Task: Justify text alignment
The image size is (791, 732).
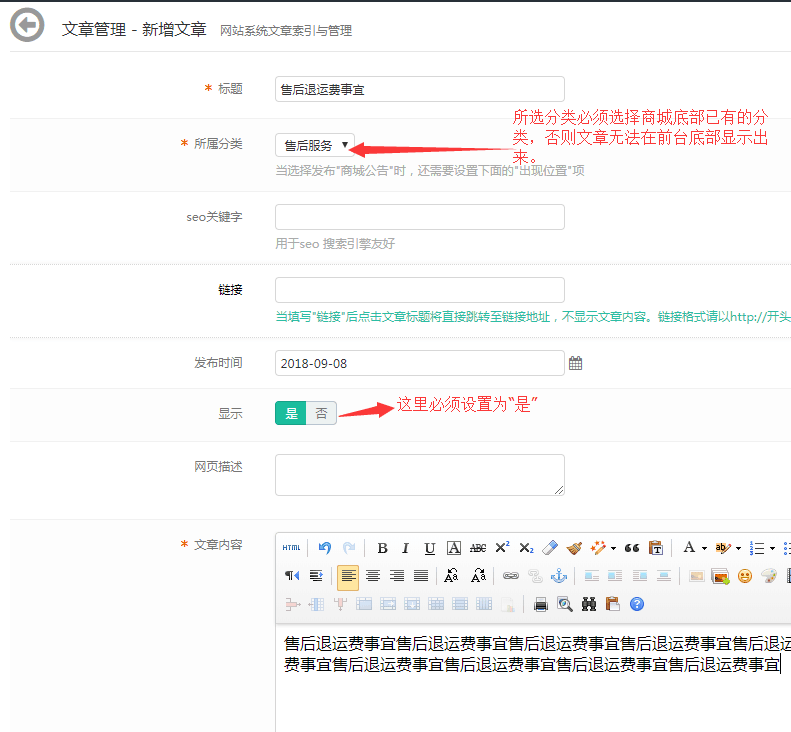Action: (421, 576)
